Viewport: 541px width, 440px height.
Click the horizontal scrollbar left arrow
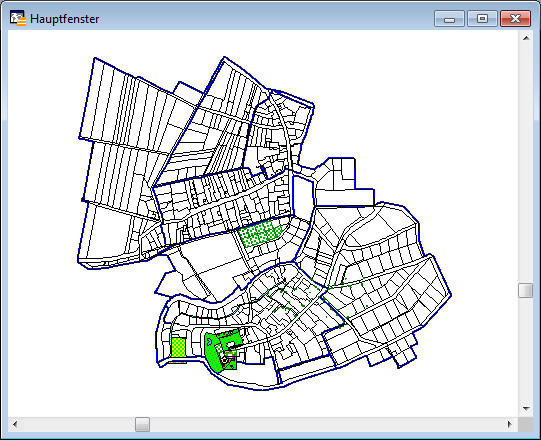point(15,424)
